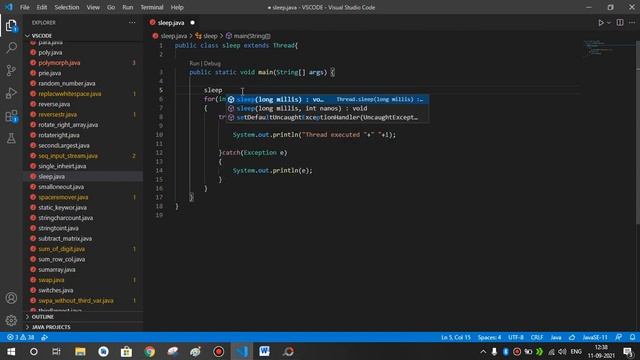This screenshot has width=640, height=360.
Task: Click the Run Java play button in editor toolbar
Action: click(x=601, y=23)
